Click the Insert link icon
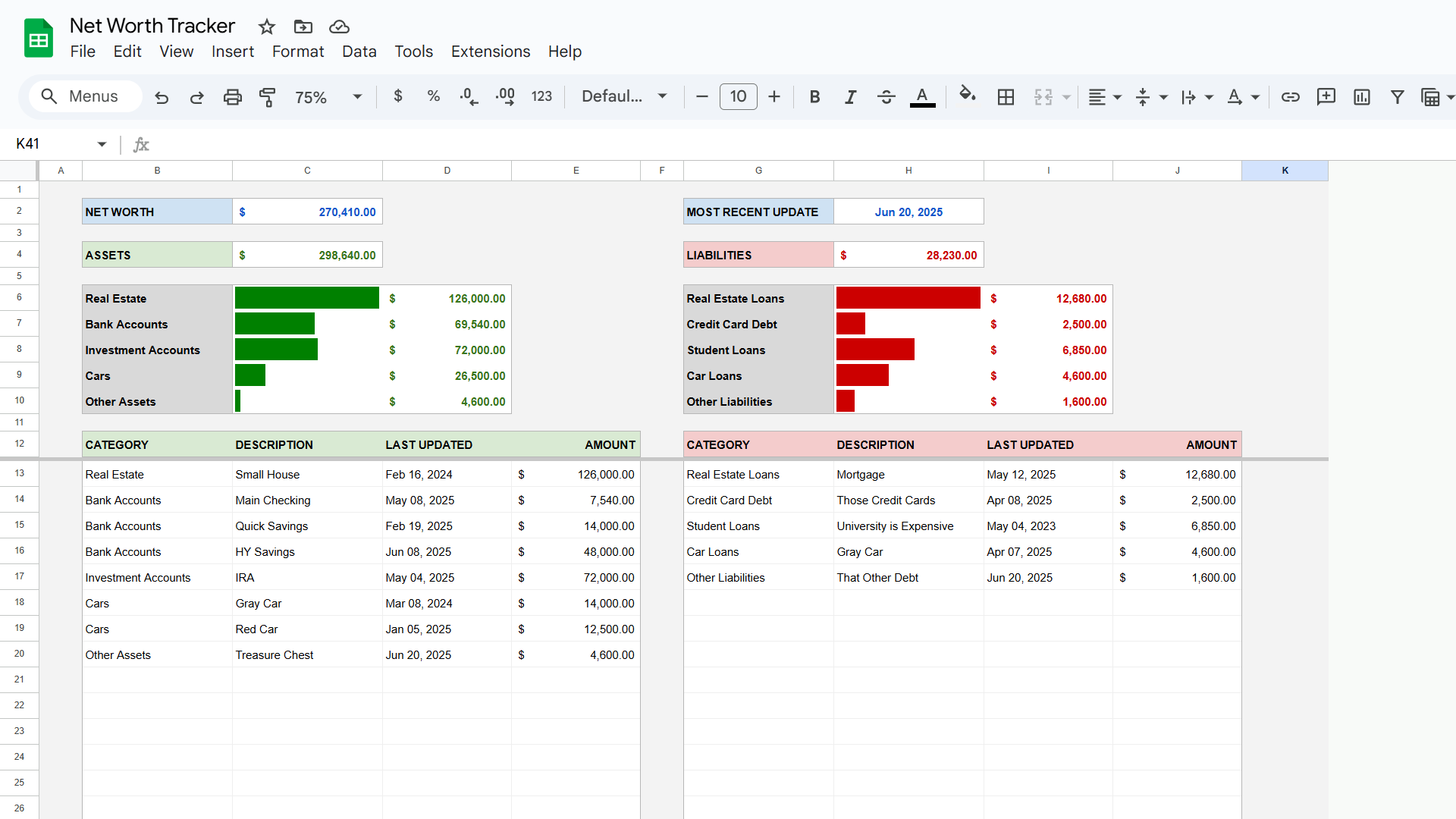Viewport: 1456px width, 819px height. click(1290, 97)
